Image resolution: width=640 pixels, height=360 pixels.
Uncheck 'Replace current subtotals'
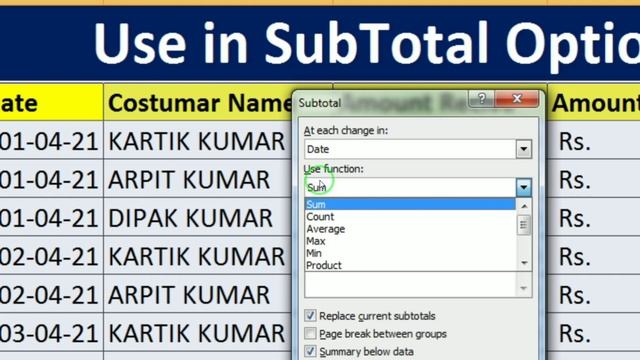click(310, 316)
